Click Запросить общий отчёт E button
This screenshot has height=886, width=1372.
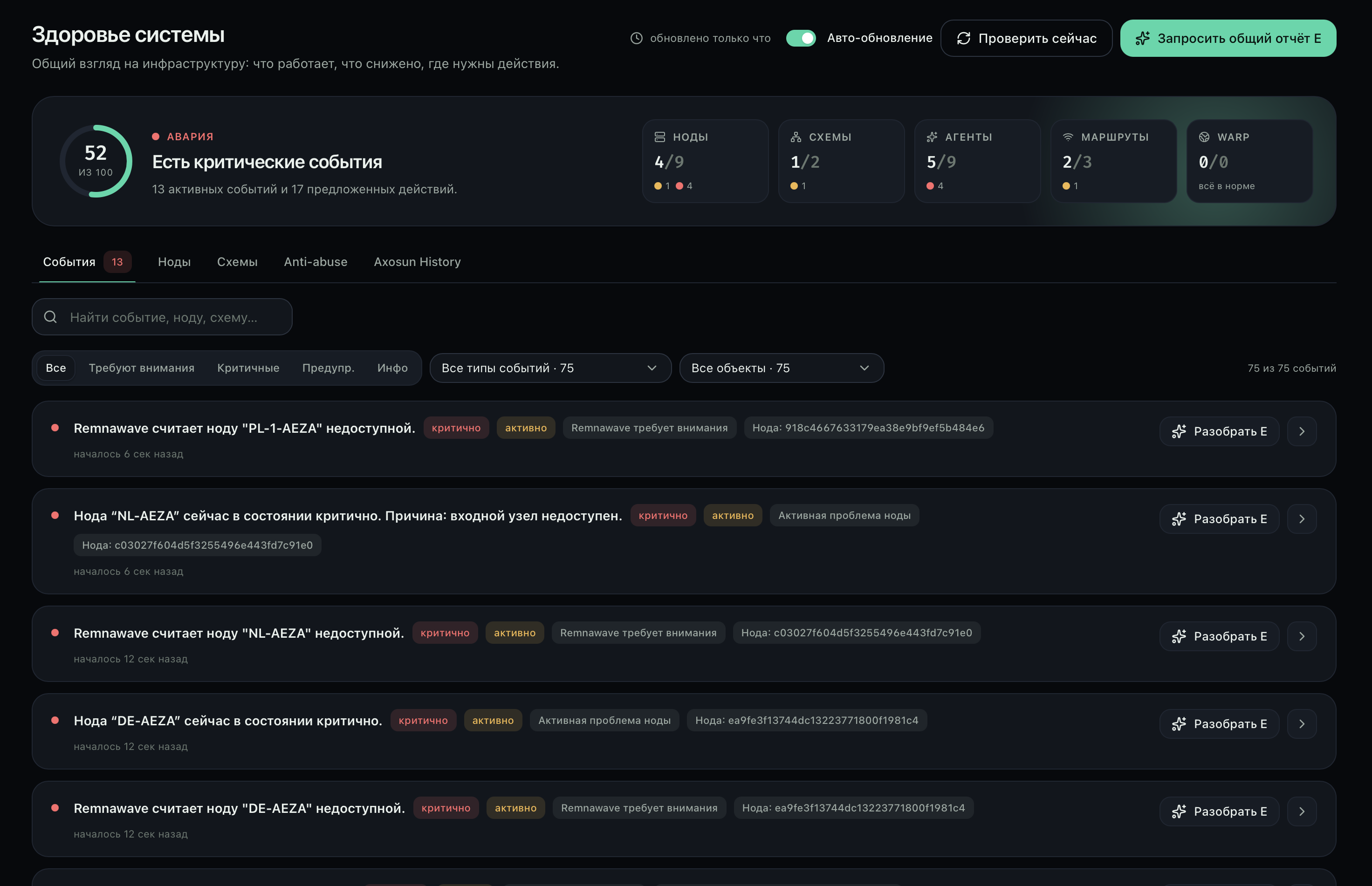(1228, 38)
